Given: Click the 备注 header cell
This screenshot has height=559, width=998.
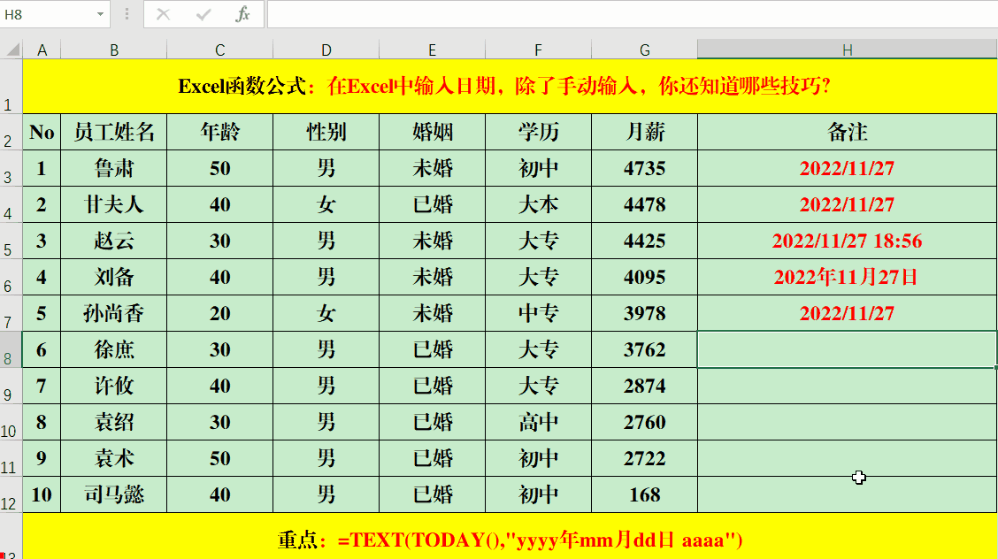Looking at the screenshot, I should 847,132.
